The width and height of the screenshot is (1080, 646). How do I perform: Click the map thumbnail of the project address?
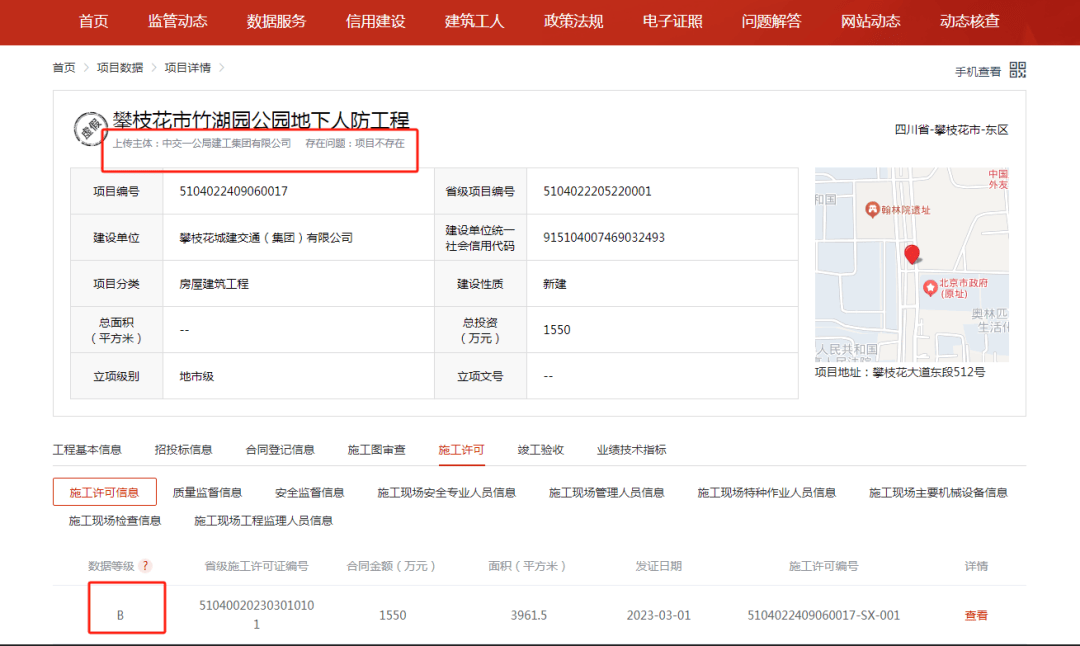pos(912,264)
